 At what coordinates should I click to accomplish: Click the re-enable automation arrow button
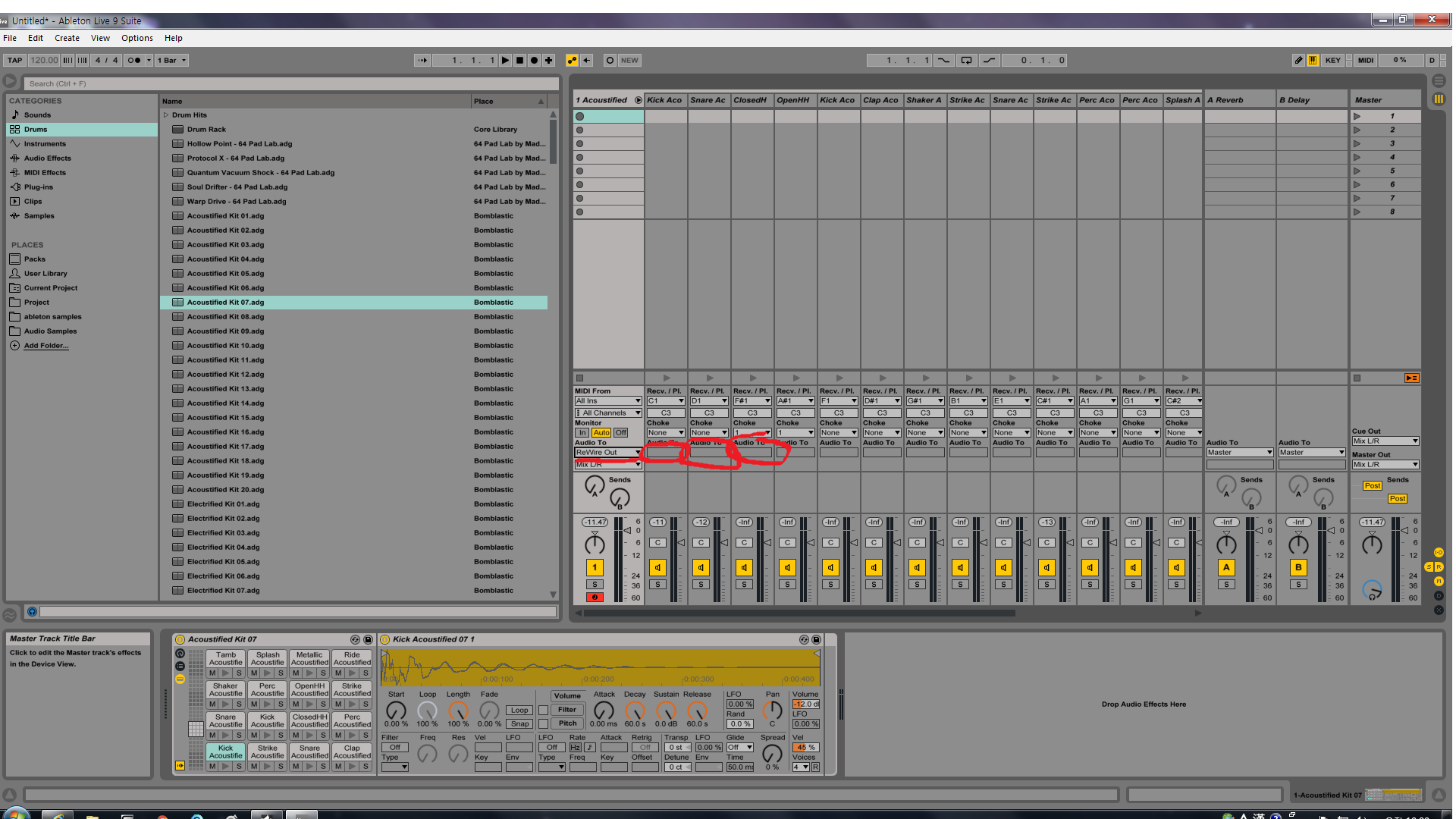(586, 60)
